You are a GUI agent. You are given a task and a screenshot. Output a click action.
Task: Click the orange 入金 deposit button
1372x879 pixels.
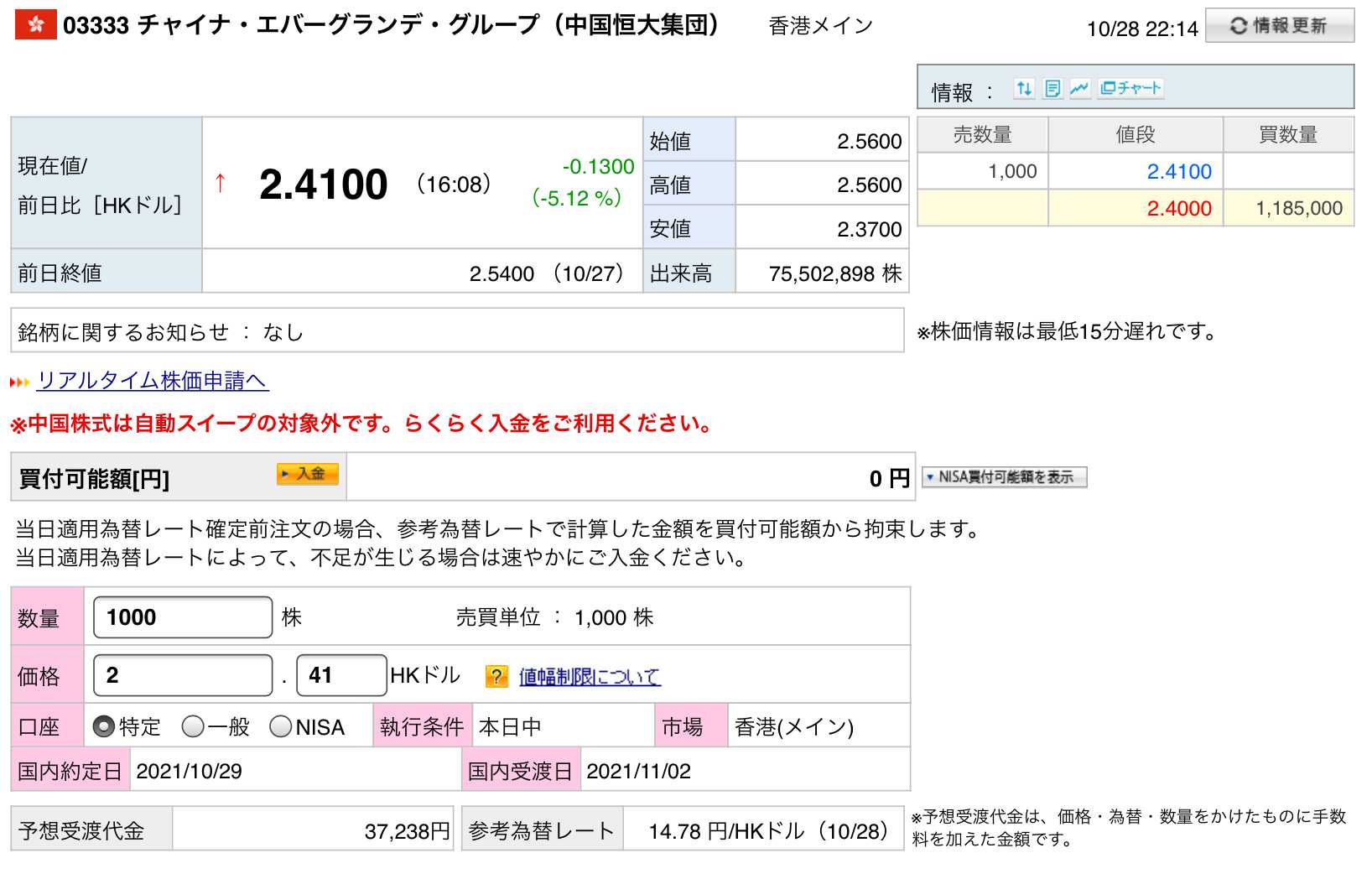[308, 474]
